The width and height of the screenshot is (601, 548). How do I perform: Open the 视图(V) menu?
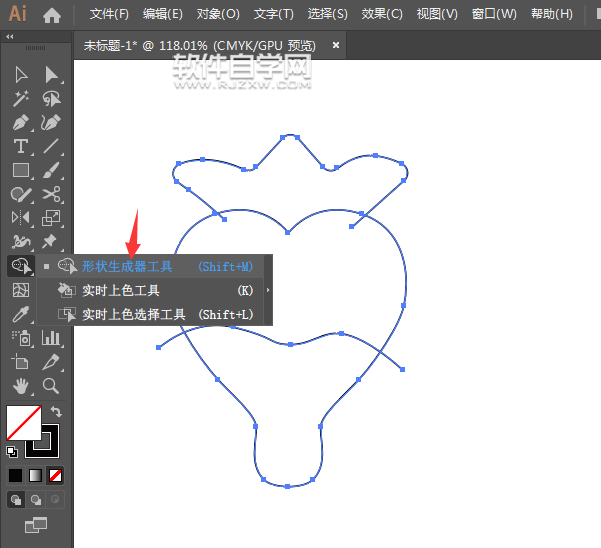point(437,14)
